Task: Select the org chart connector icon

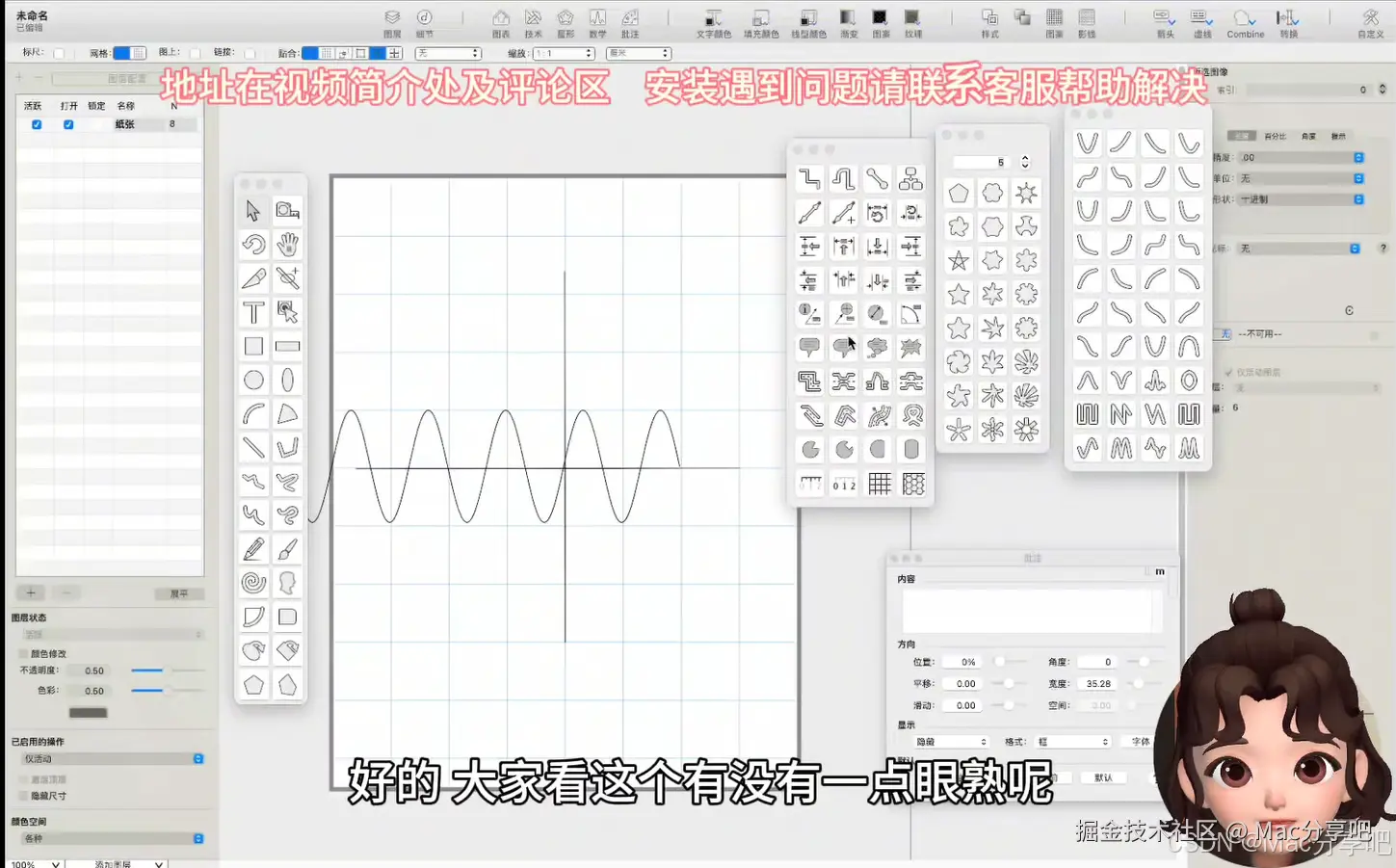Action: (x=910, y=178)
